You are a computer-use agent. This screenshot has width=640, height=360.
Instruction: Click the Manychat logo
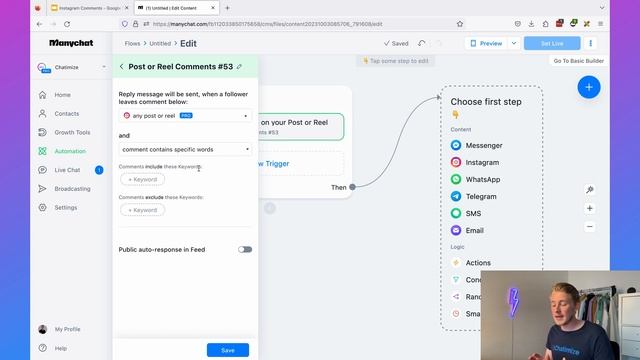pos(71,43)
